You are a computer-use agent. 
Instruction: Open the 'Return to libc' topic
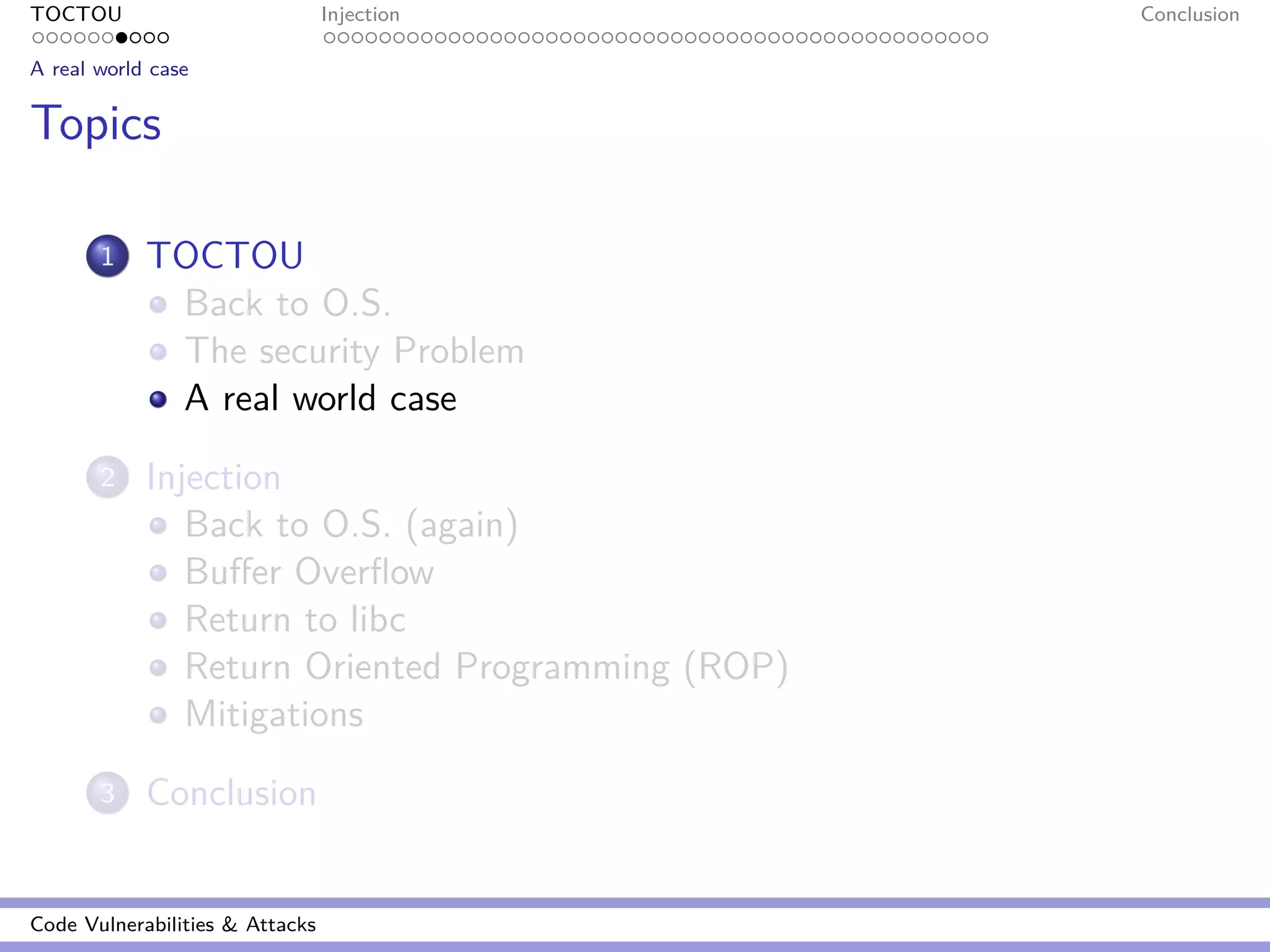295,619
